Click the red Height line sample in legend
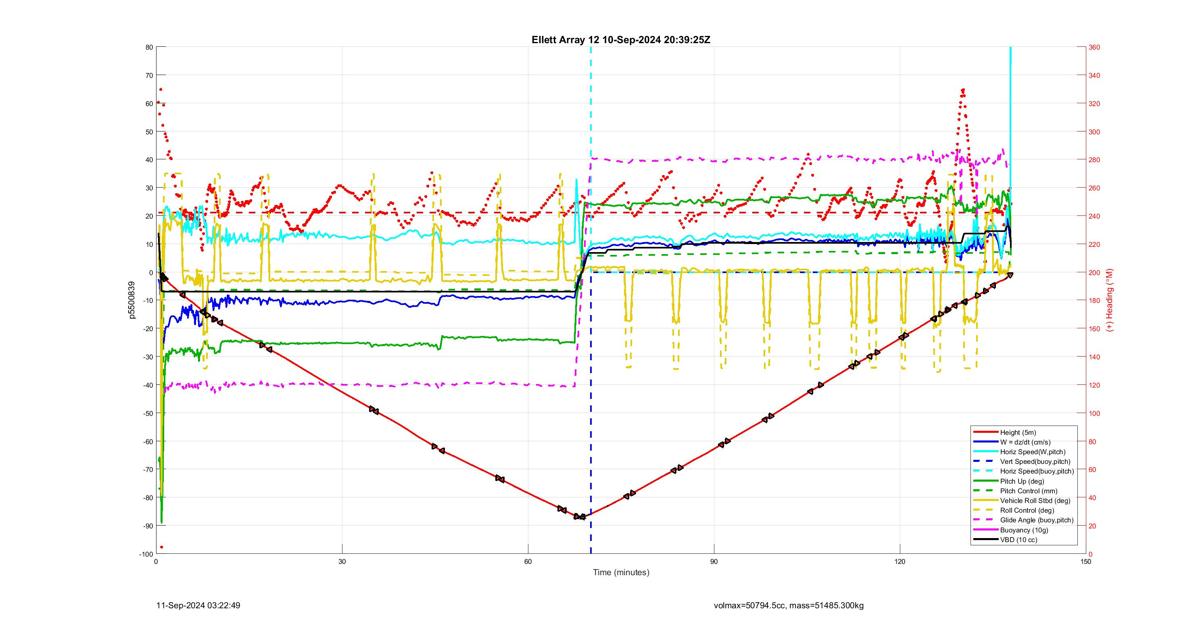This screenshot has height=622, width=1200. (x=986, y=432)
